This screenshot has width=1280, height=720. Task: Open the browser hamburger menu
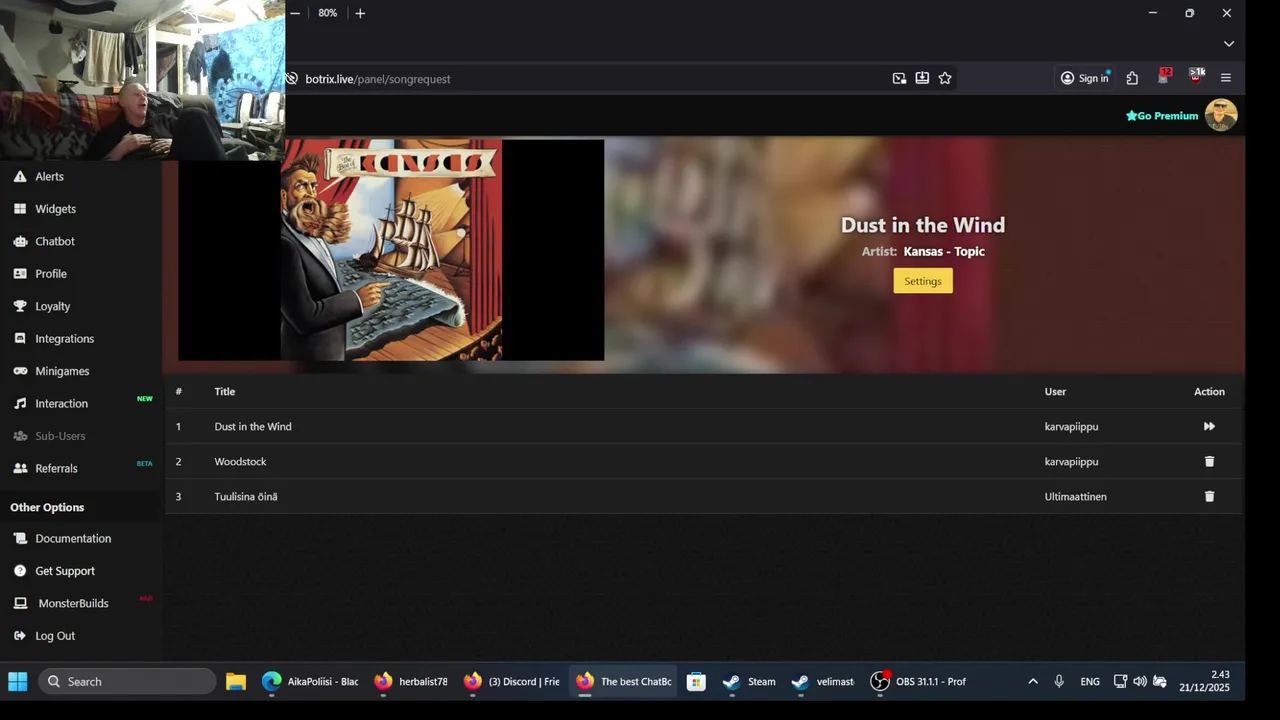tap(1226, 78)
